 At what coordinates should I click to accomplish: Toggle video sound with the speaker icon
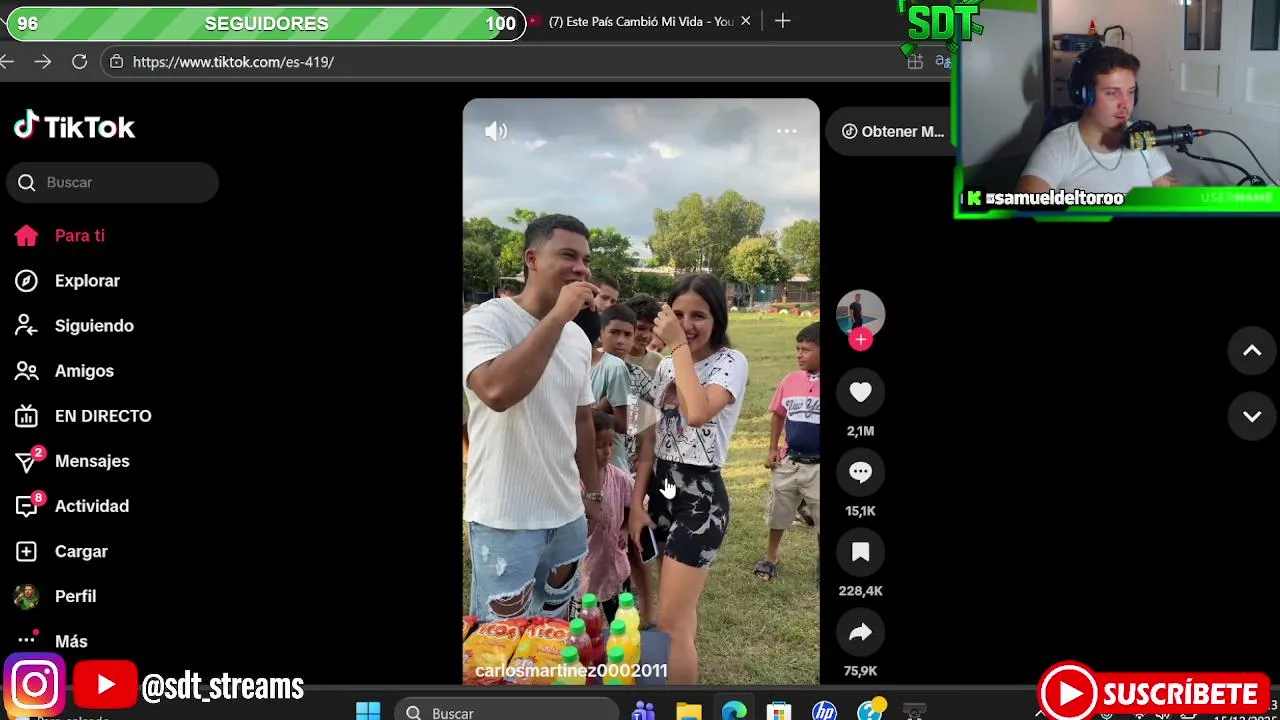pyautogui.click(x=496, y=131)
